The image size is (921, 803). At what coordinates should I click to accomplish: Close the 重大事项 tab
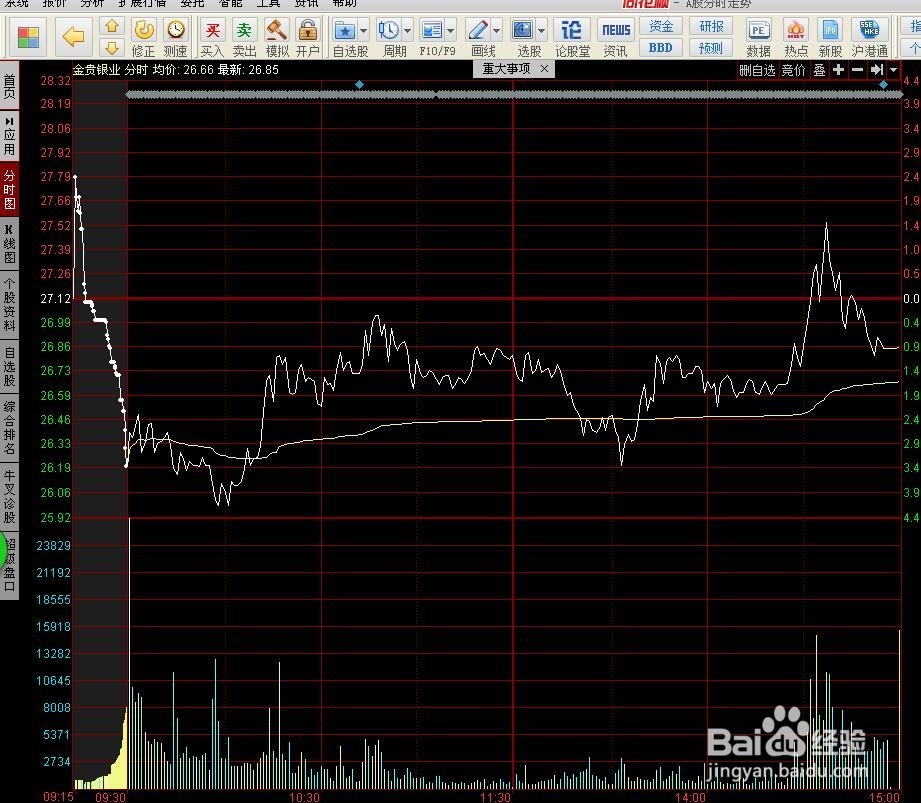(x=544, y=69)
